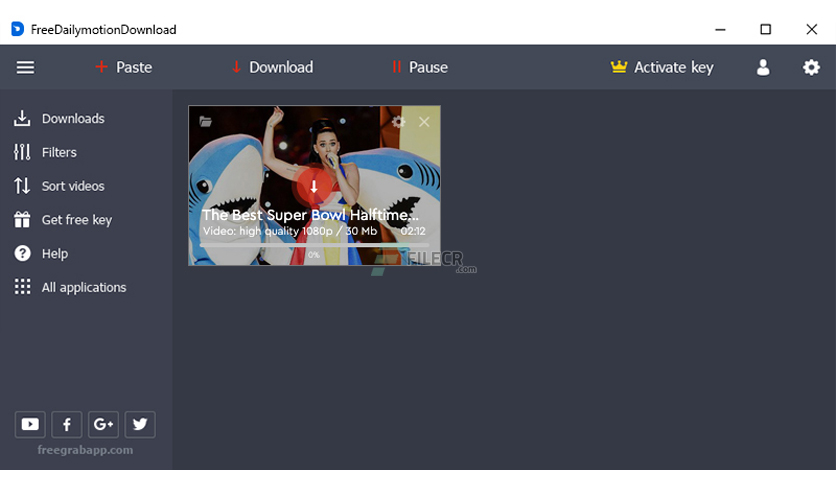Click the gift box icon
This screenshot has width=836, height=484.
pyautogui.click(x=22, y=220)
